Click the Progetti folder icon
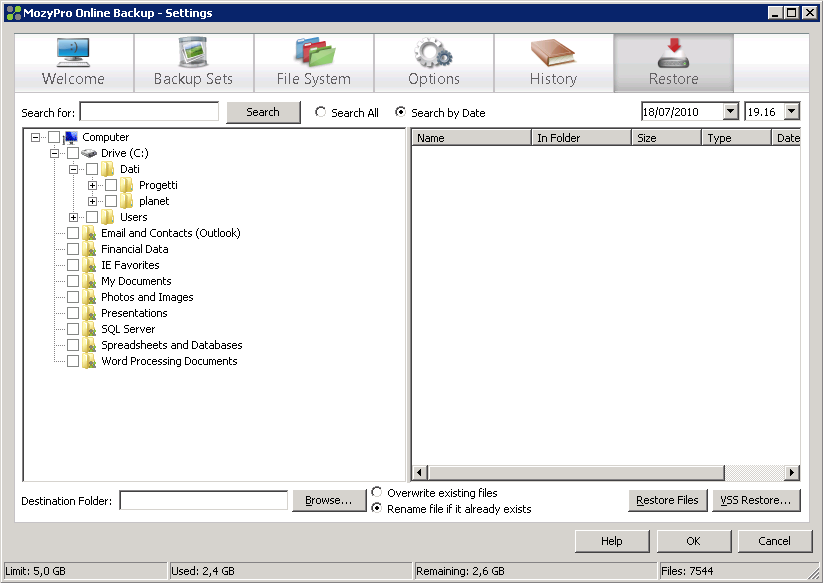The image size is (823, 583). (x=126, y=185)
